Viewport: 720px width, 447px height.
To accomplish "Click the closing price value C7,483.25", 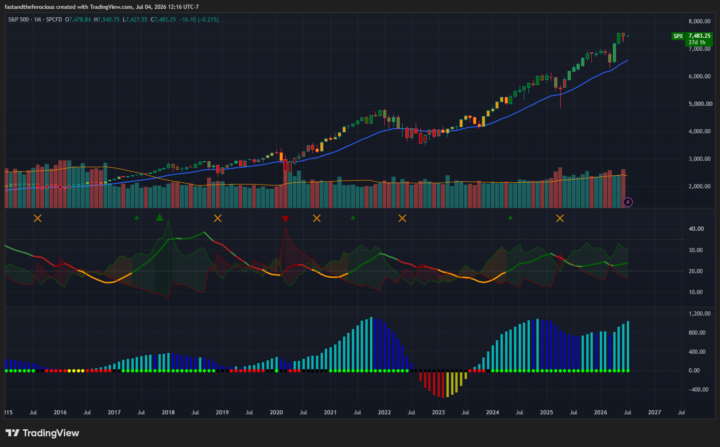I will tap(163, 20).
